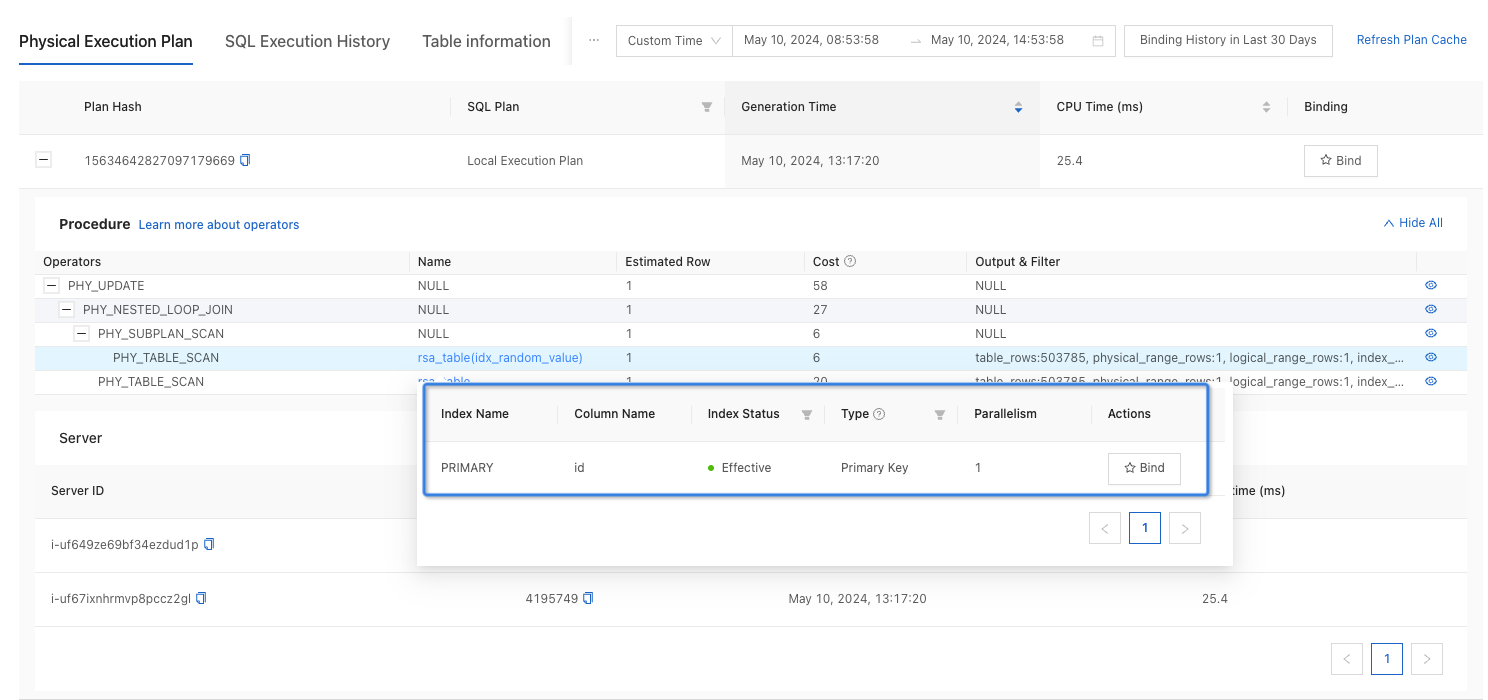The image size is (1488, 700).
Task: Click Binding History in Last 30 Days
Action: [1228, 40]
